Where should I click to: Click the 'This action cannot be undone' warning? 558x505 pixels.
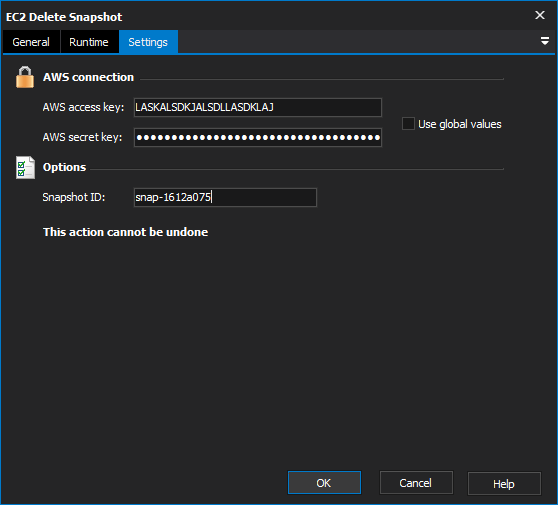coord(126,232)
